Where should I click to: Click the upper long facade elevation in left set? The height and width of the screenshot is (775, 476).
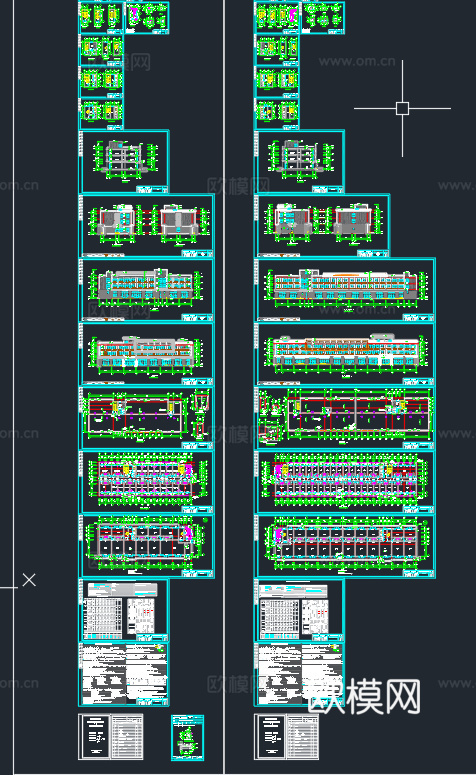[x=147, y=290]
